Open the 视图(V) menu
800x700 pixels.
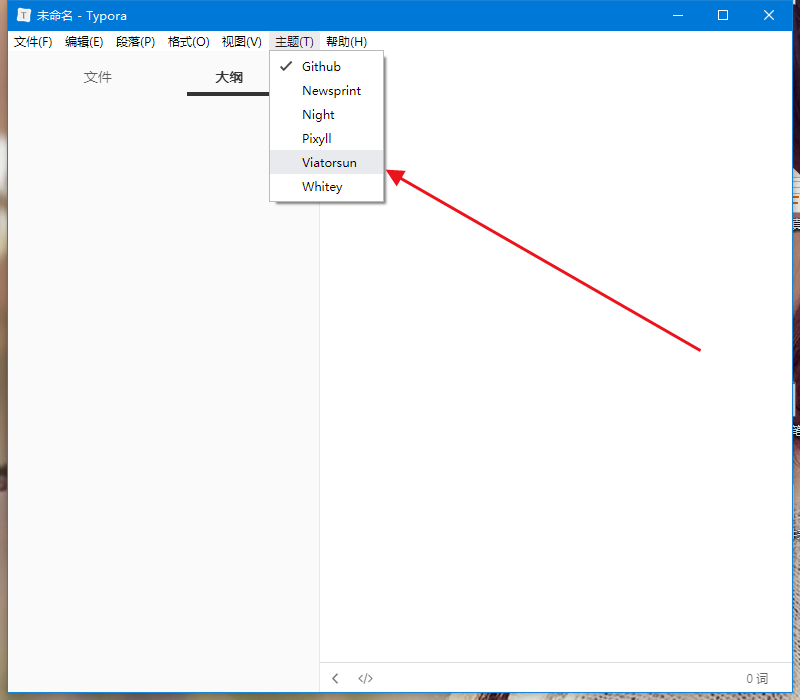pyautogui.click(x=241, y=42)
